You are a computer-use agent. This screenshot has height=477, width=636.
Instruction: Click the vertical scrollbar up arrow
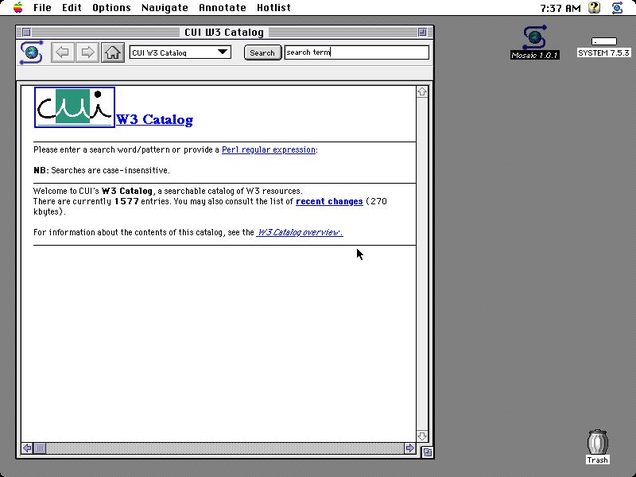(x=422, y=92)
